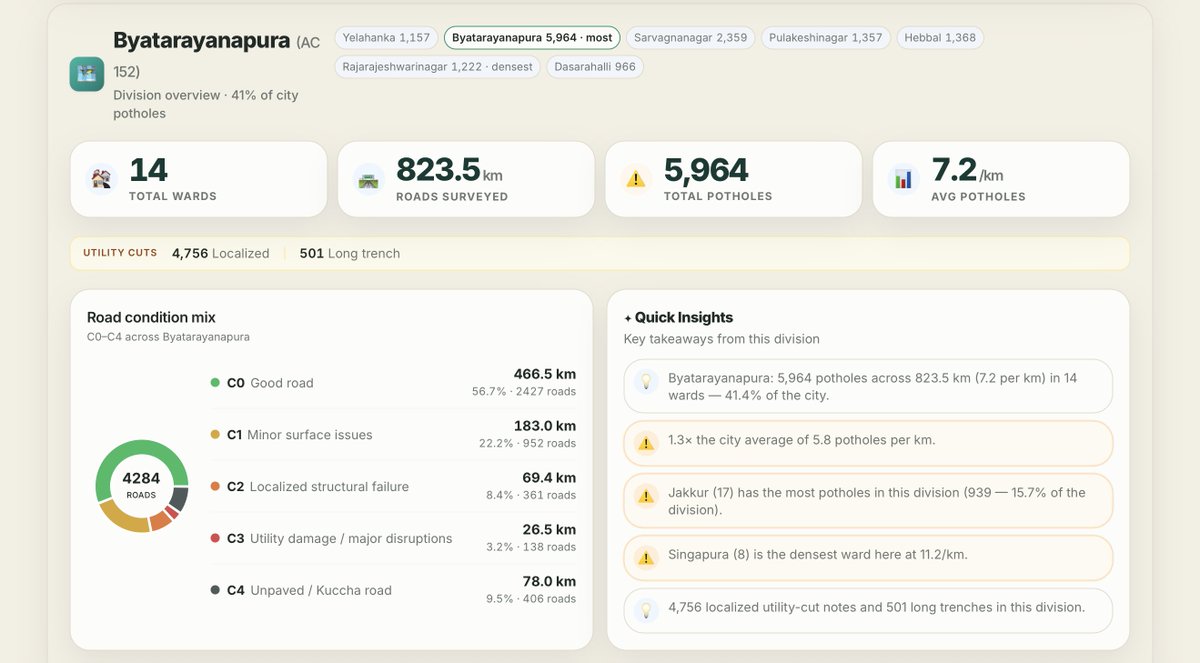Click the C0 Good road row label
1200x663 pixels.
[270, 383]
